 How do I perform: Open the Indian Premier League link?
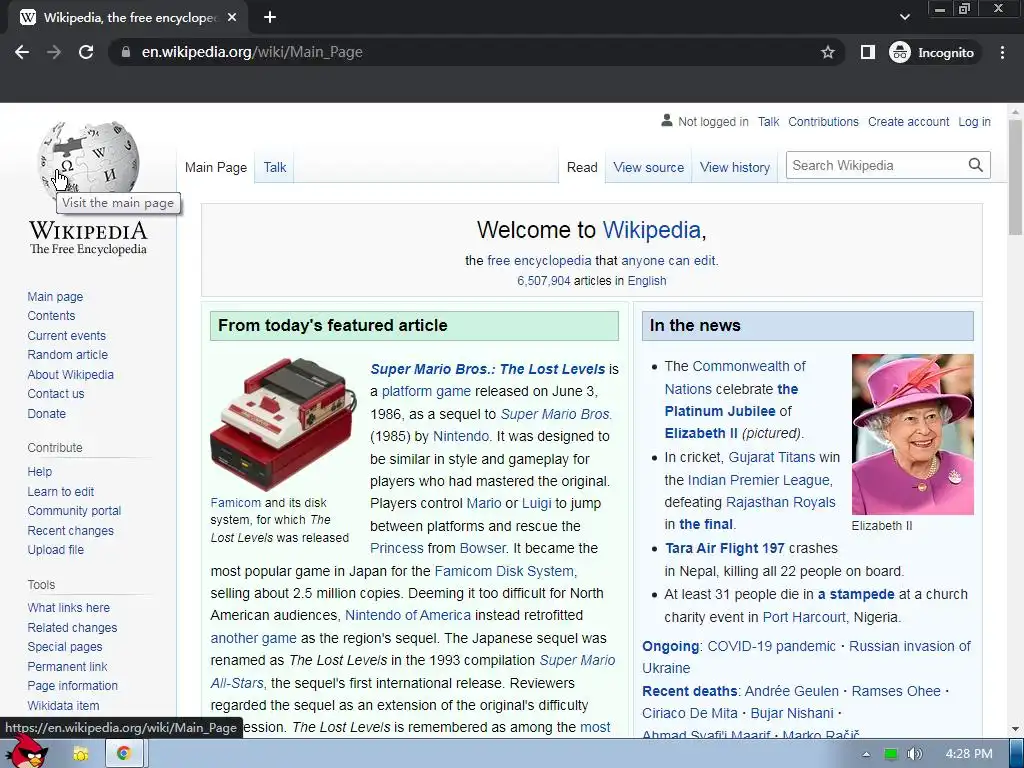759,480
